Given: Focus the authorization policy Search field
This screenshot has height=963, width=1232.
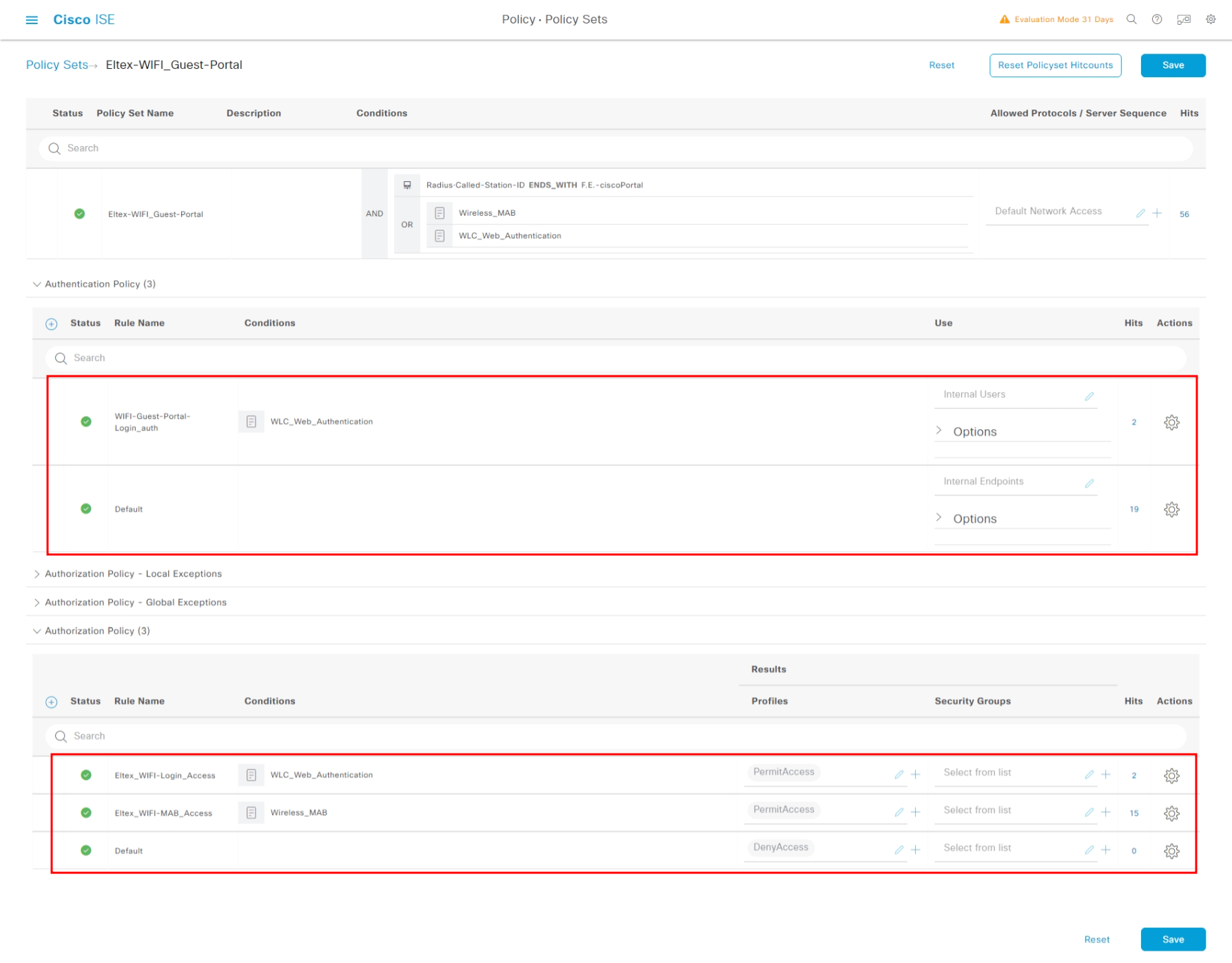Looking at the screenshot, I should (x=616, y=736).
